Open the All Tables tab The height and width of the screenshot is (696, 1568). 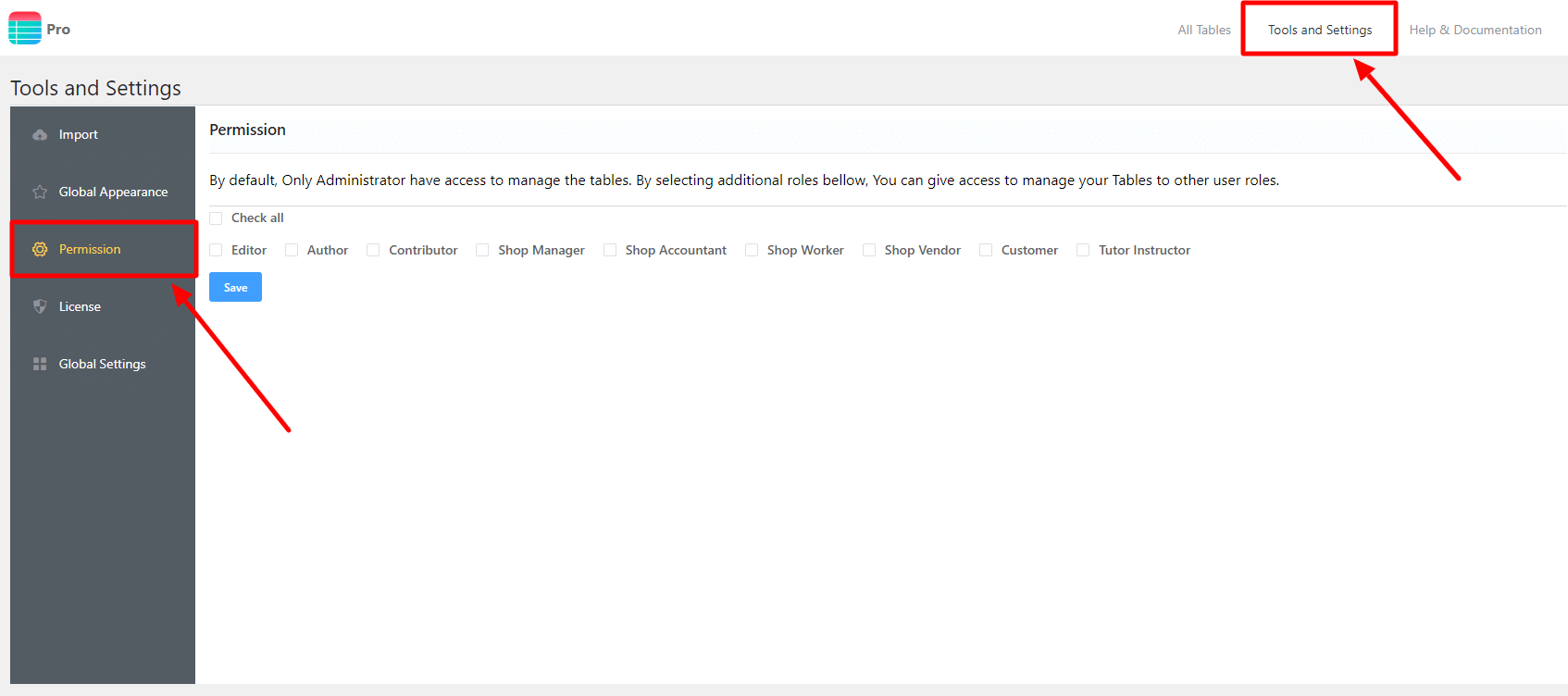pyautogui.click(x=1204, y=30)
